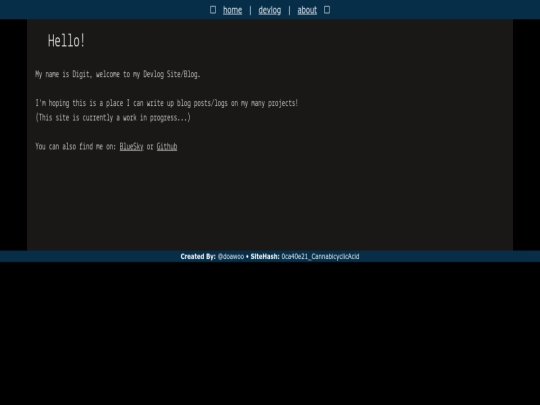
Task: Click the square icon before home
Action: pyautogui.click(x=213, y=10)
